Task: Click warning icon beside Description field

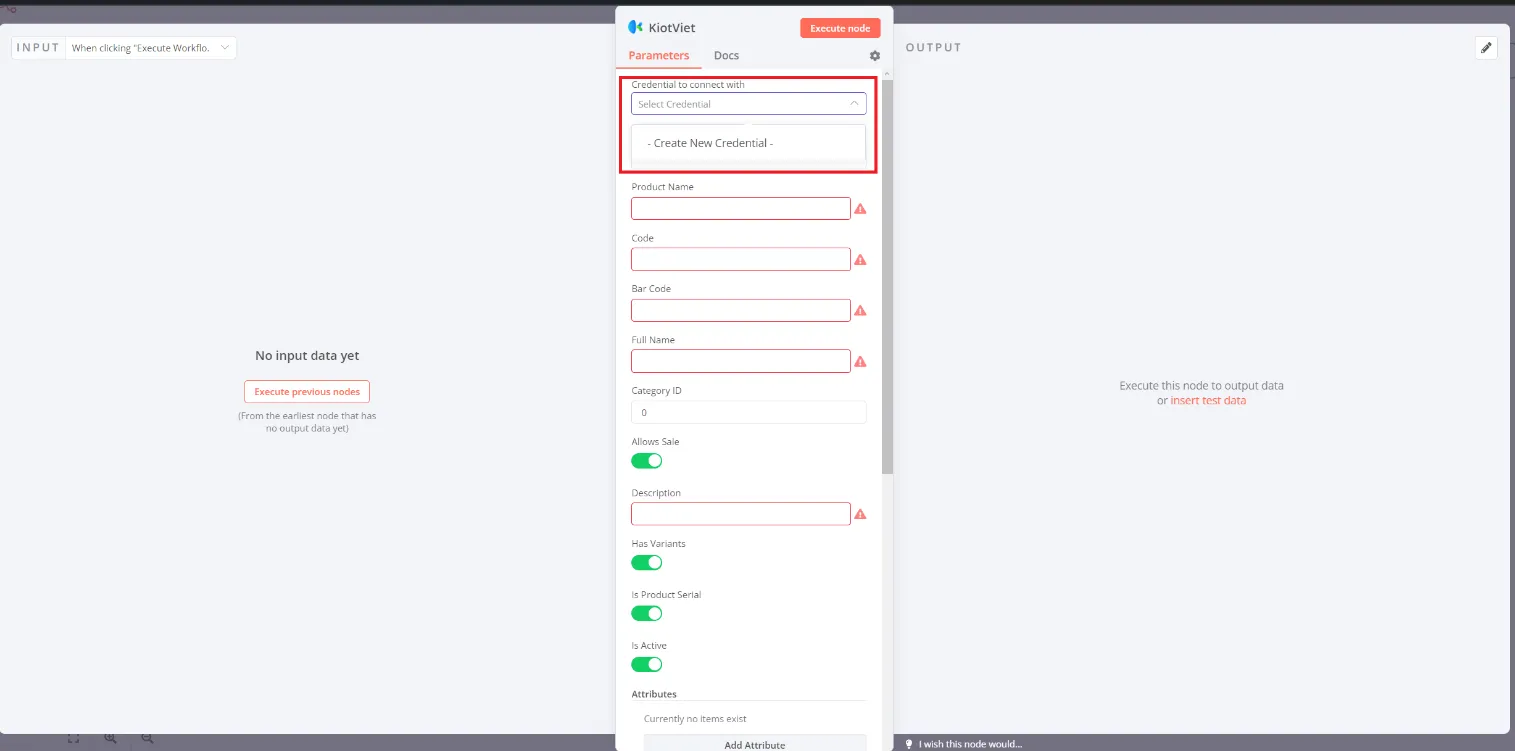Action: 859,514
